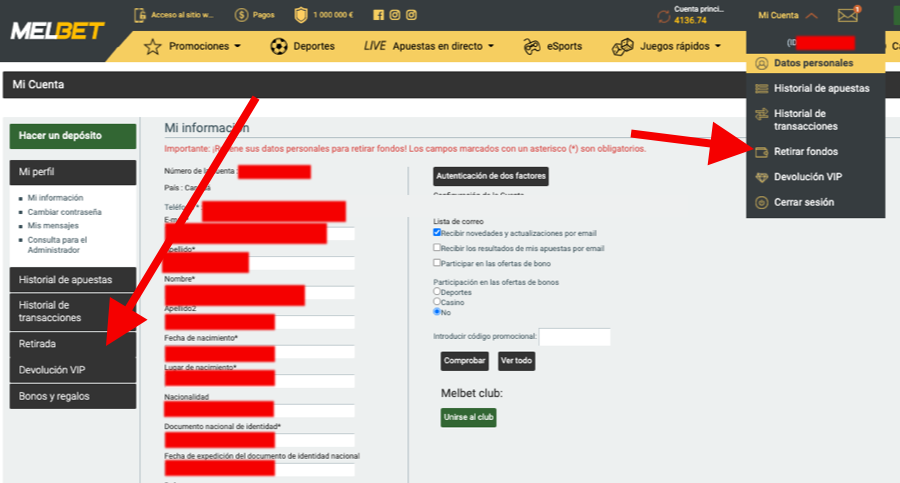Click the Melbet logo
The height and width of the screenshot is (483, 900).
(x=58, y=30)
